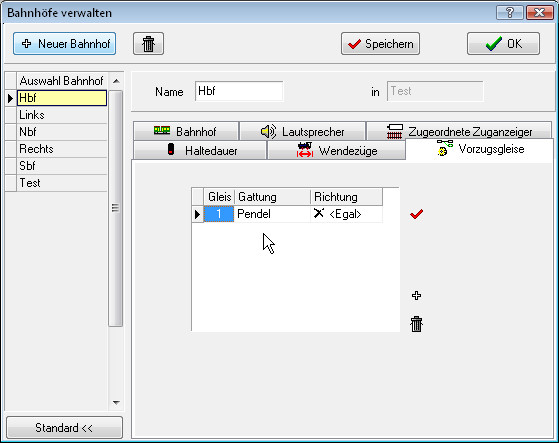Switch to the Lautsprecher tab
This screenshot has width=559, height=443.
pyautogui.click(x=302, y=132)
